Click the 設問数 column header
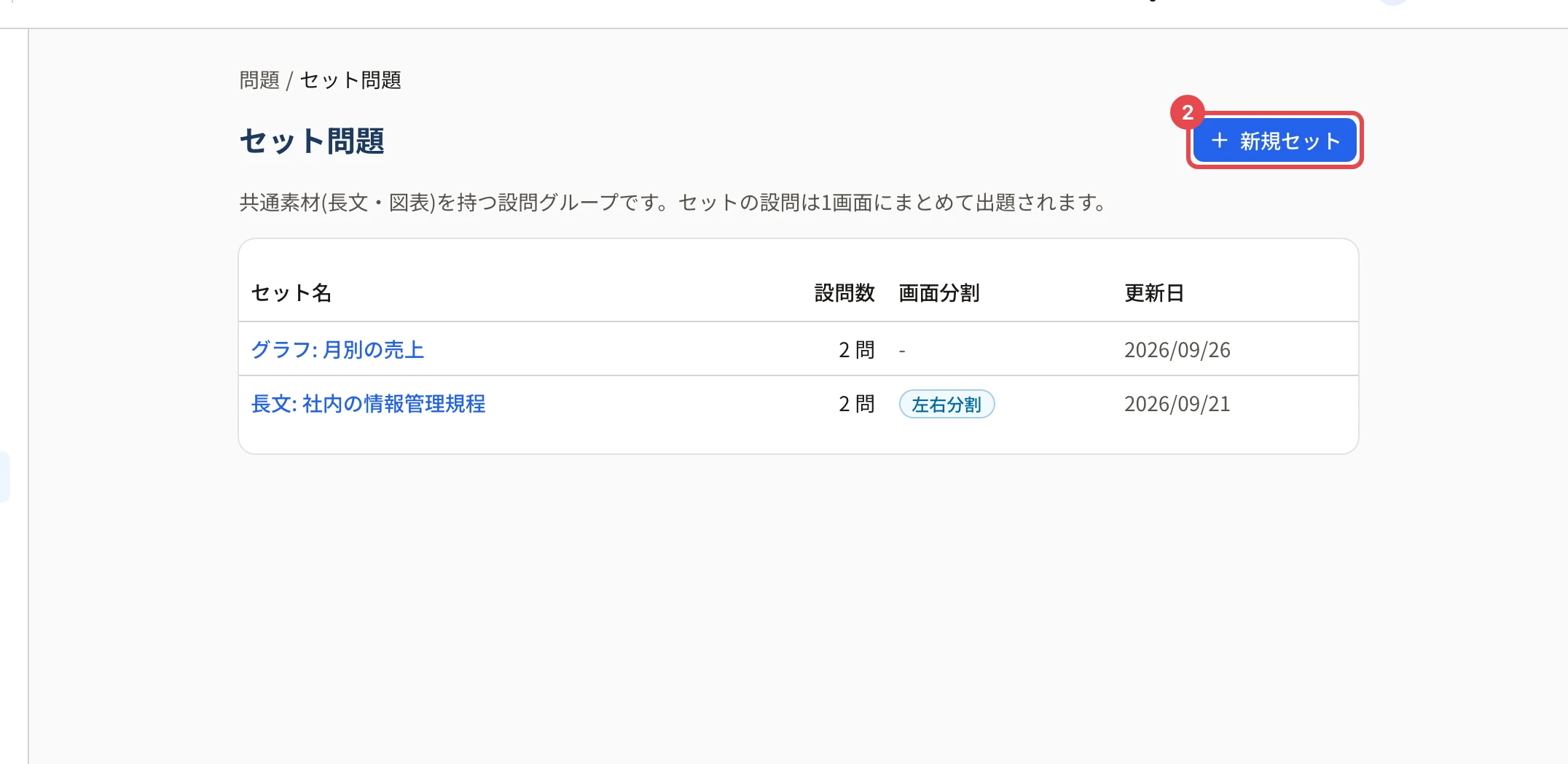This screenshot has height=764, width=1568. point(844,293)
